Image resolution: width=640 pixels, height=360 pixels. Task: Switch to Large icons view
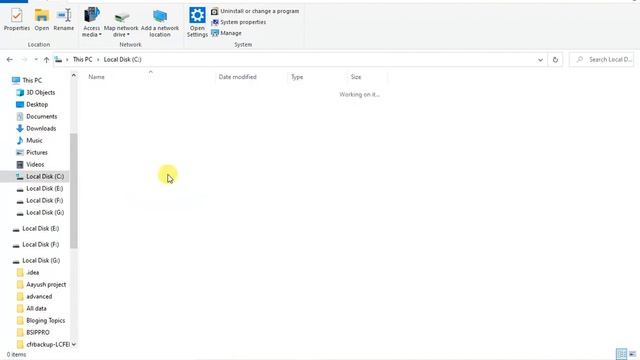point(632,354)
